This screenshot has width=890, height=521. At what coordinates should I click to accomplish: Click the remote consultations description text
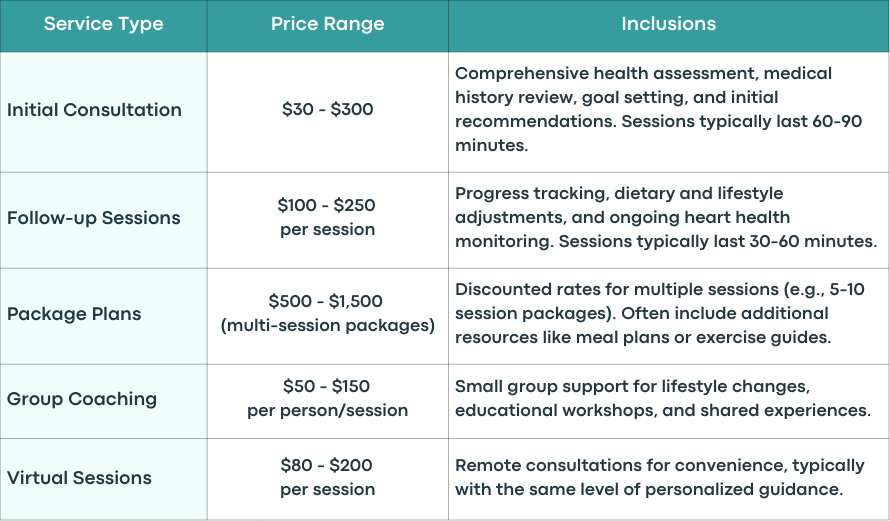[x=660, y=477]
